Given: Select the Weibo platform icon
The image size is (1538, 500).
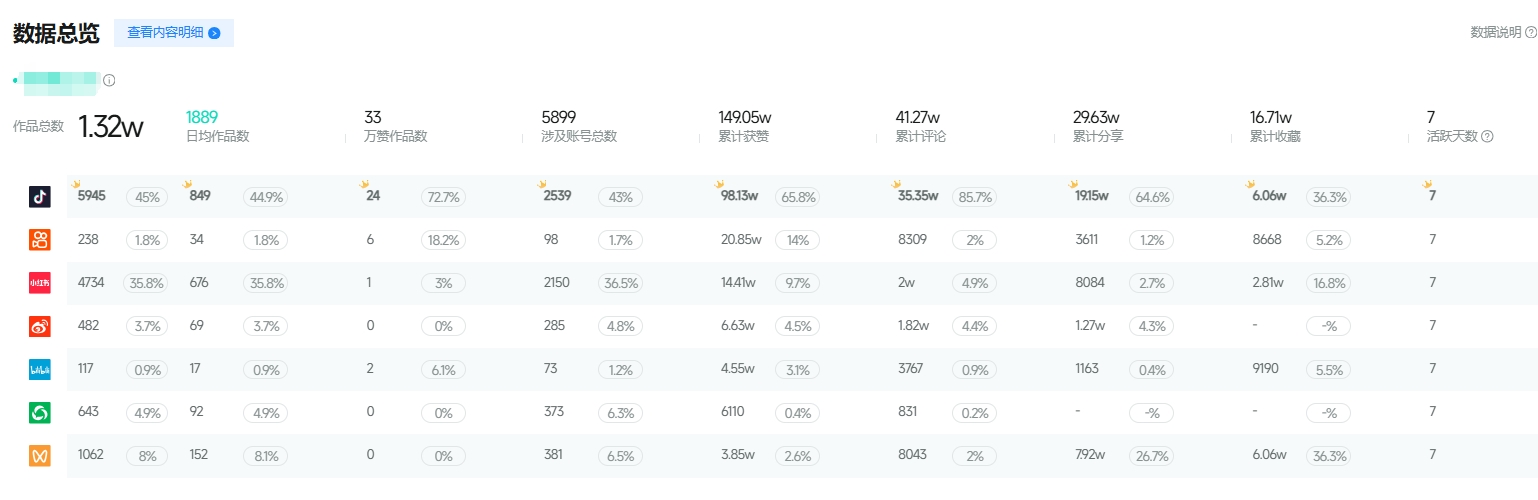Looking at the screenshot, I should pos(39,326).
